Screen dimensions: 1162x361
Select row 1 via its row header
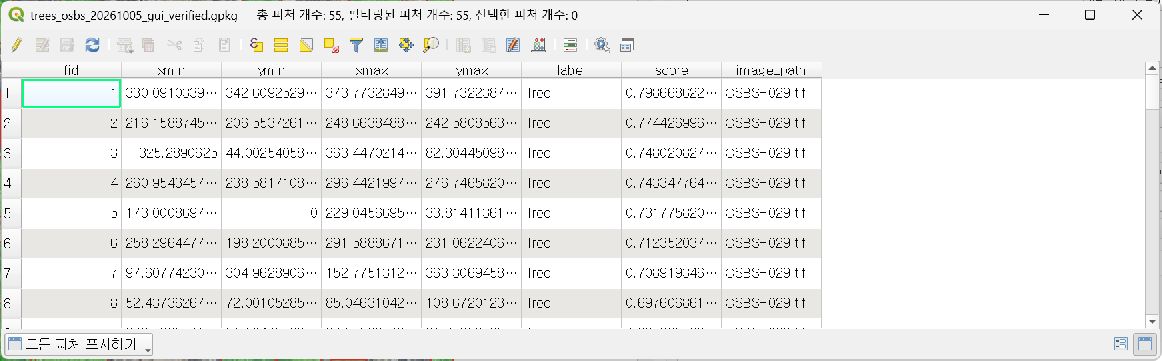coord(11,93)
